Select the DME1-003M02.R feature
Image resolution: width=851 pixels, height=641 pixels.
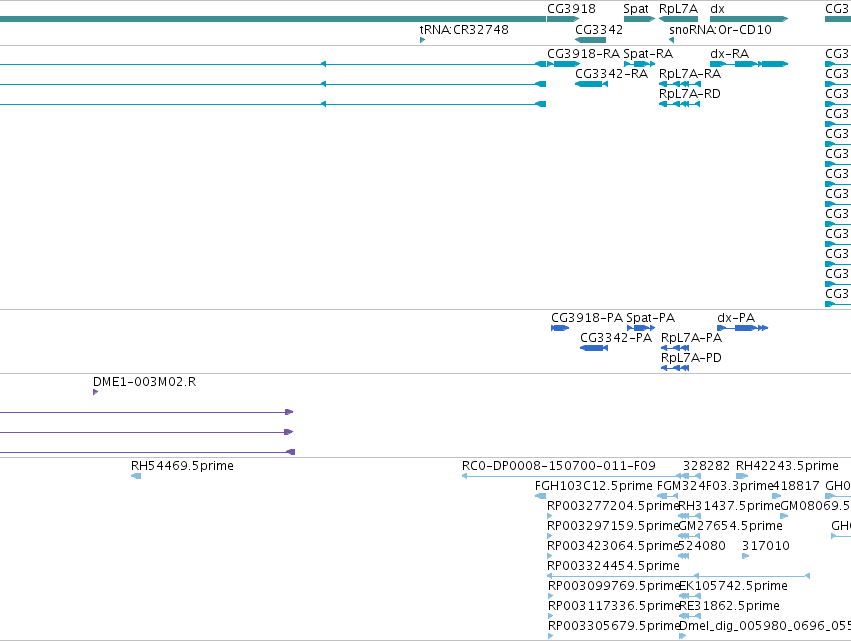click(96, 392)
